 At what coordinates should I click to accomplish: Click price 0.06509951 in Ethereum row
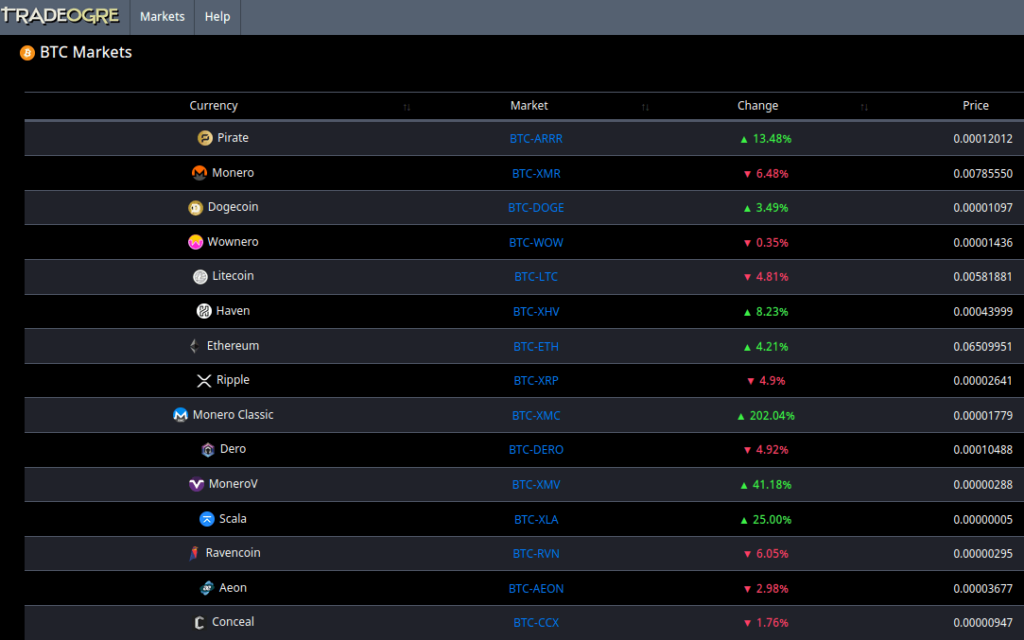tap(983, 347)
